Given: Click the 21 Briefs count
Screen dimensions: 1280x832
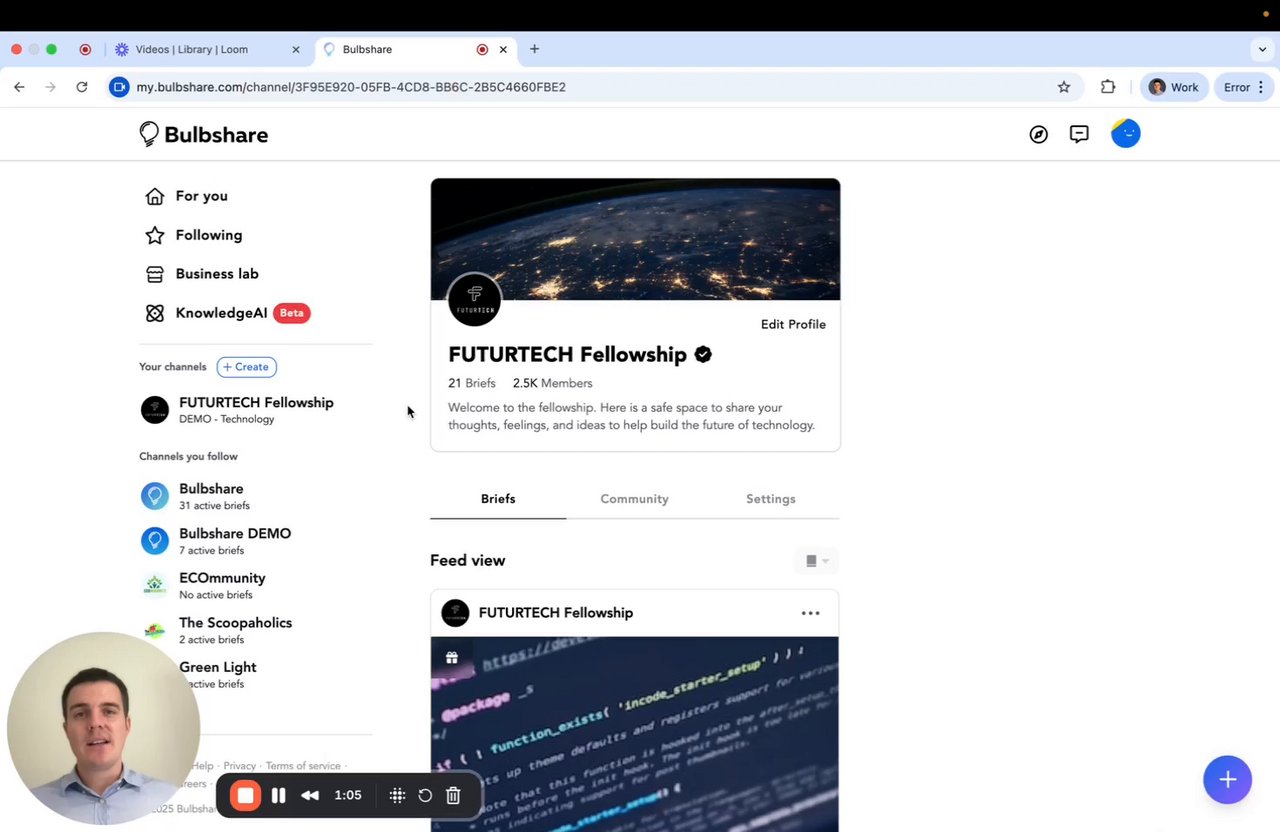Looking at the screenshot, I should click(472, 383).
